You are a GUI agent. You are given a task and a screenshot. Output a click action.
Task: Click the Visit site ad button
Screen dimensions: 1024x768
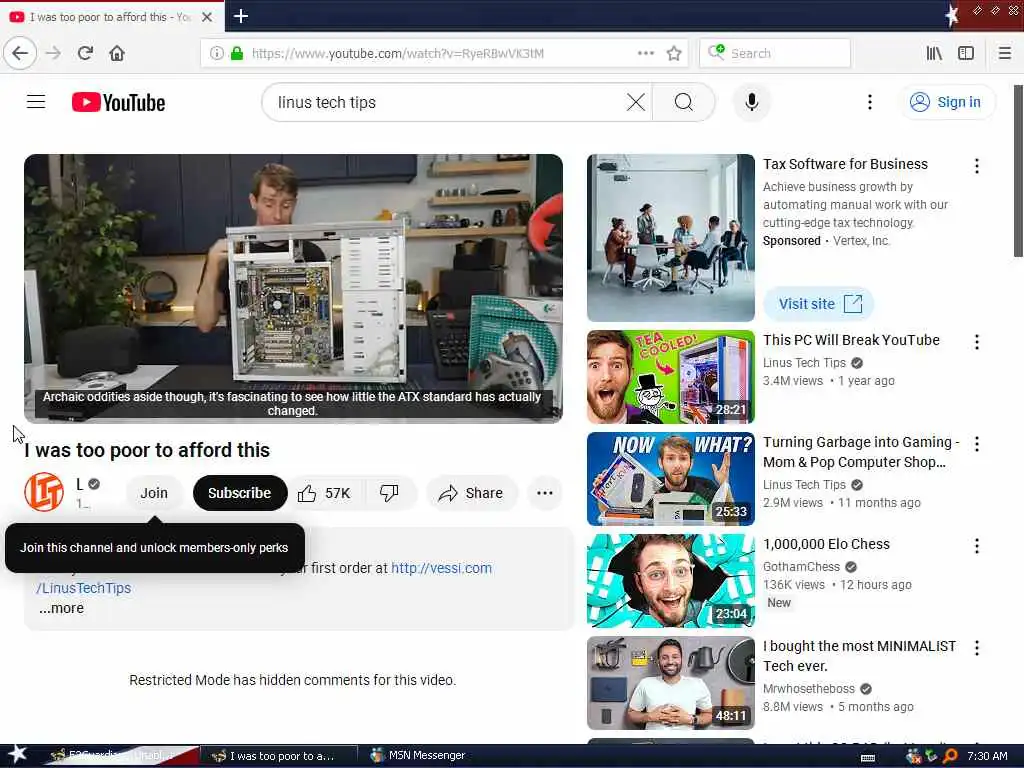(x=819, y=304)
